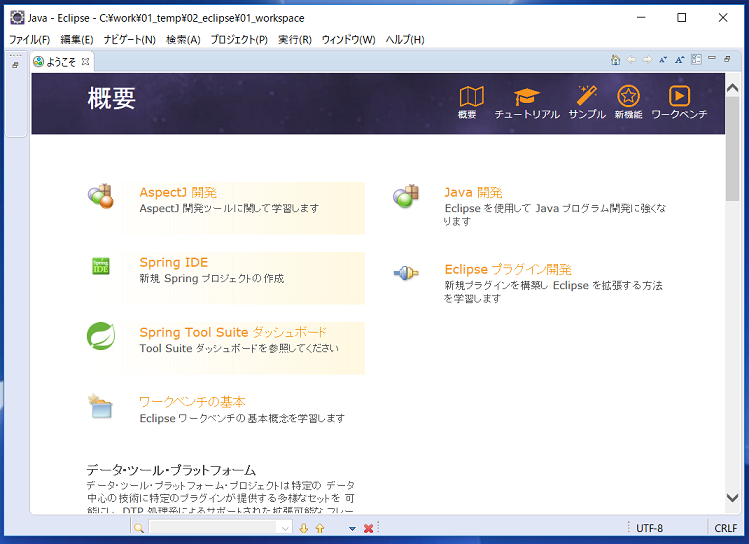This screenshot has width=749, height=544.
Task: Open the ファイル(F) menu
Action: [30, 40]
